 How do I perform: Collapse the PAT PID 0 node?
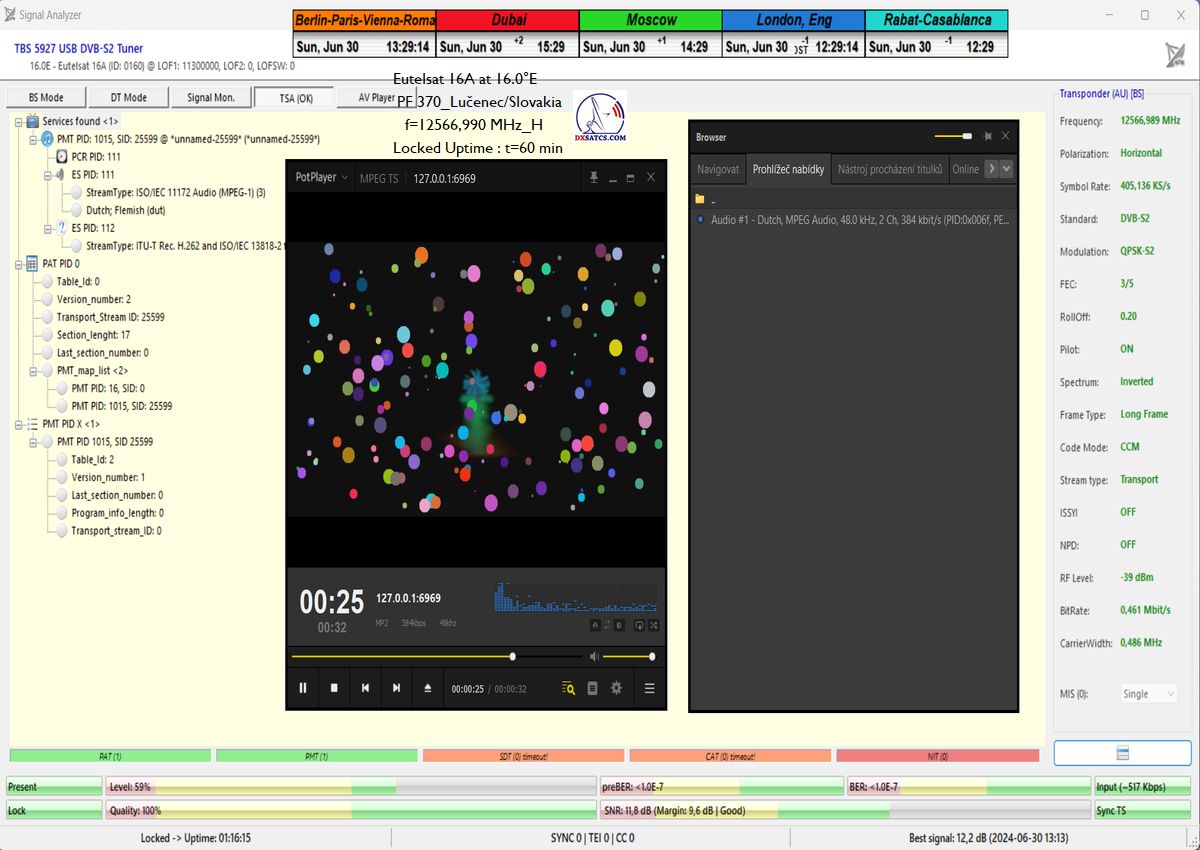click(x=19, y=264)
